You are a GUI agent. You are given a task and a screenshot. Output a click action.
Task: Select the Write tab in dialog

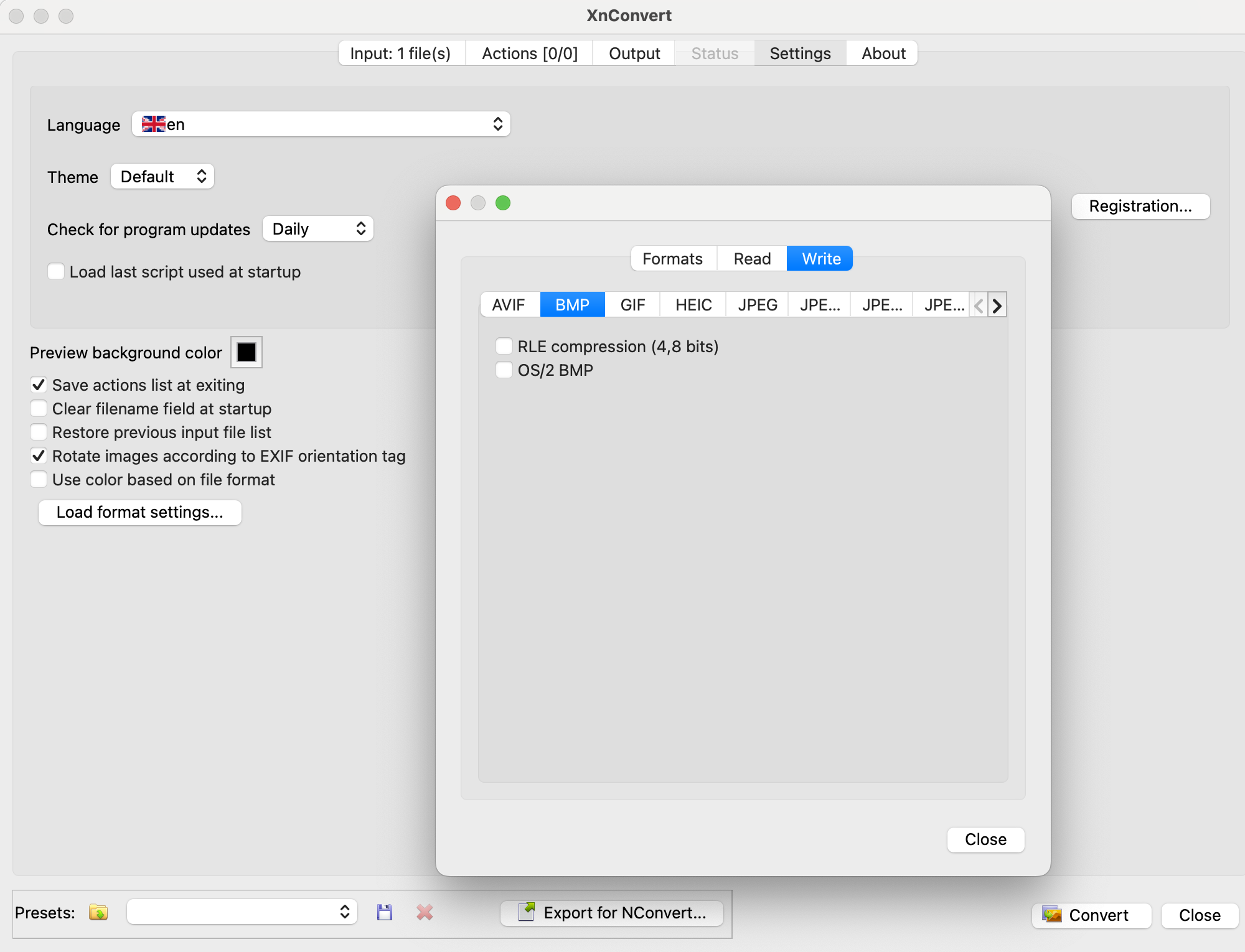point(821,258)
